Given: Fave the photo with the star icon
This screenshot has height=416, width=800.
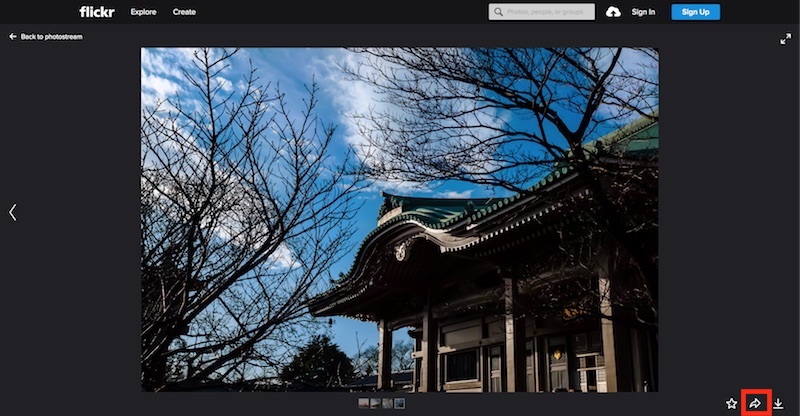Looking at the screenshot, I should (x=732, y=404).
